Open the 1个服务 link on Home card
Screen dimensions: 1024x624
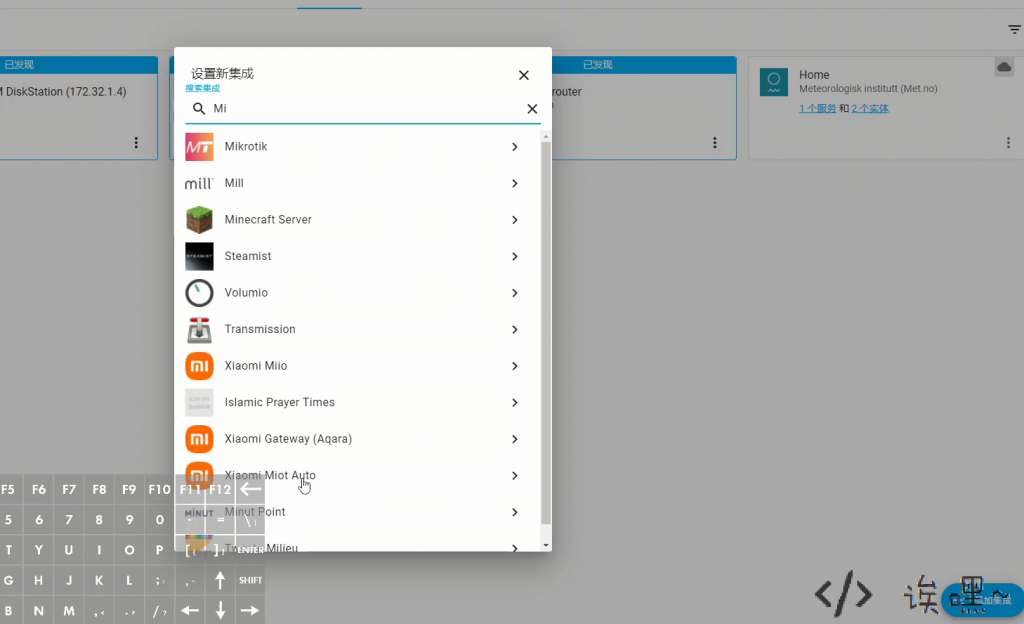[x=817, y=108]
